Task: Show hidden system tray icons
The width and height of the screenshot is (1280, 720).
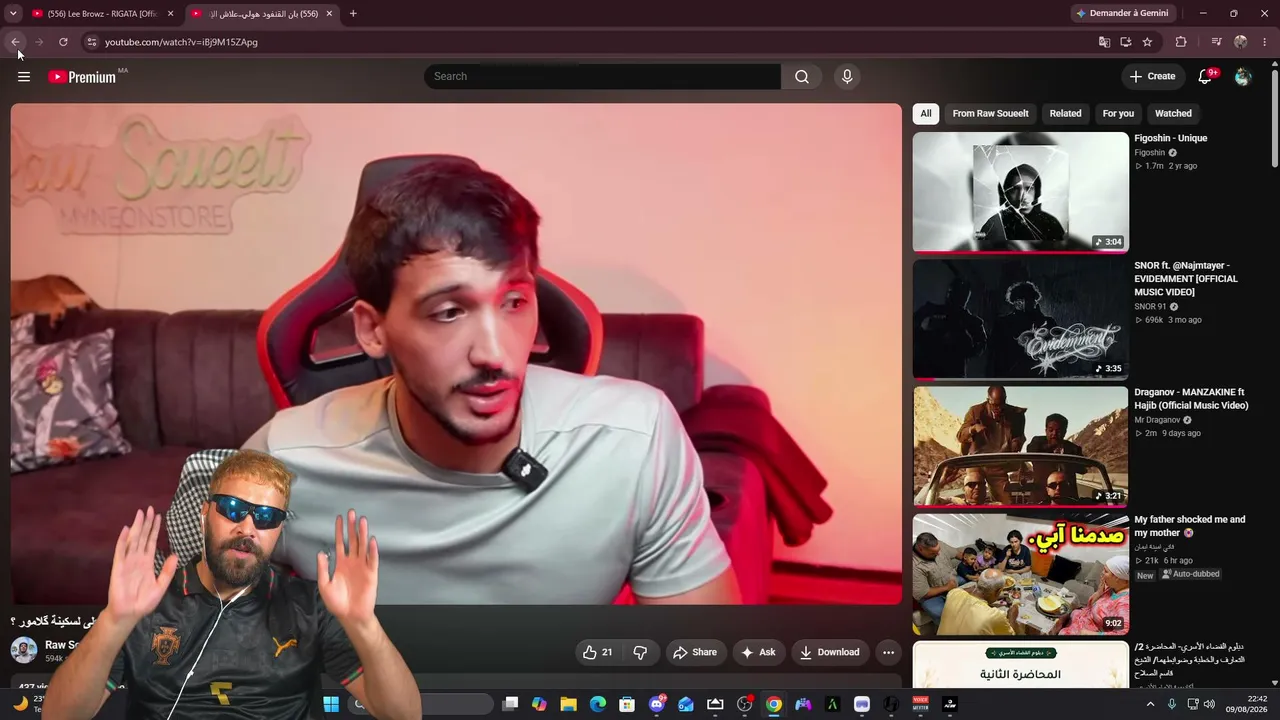Action: tap(1150, 704)
